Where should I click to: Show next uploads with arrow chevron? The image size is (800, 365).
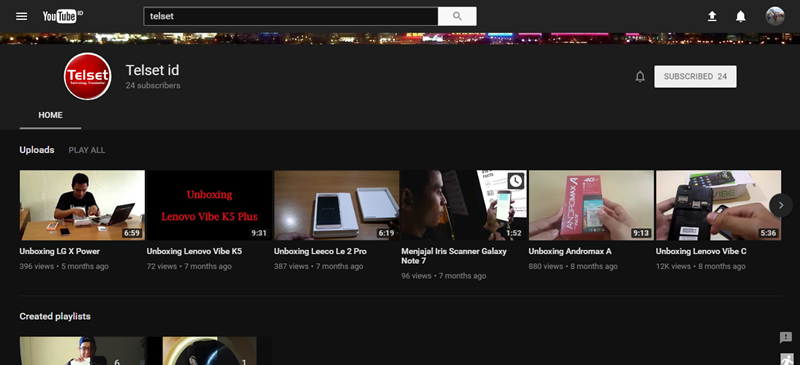pos(781,205)
